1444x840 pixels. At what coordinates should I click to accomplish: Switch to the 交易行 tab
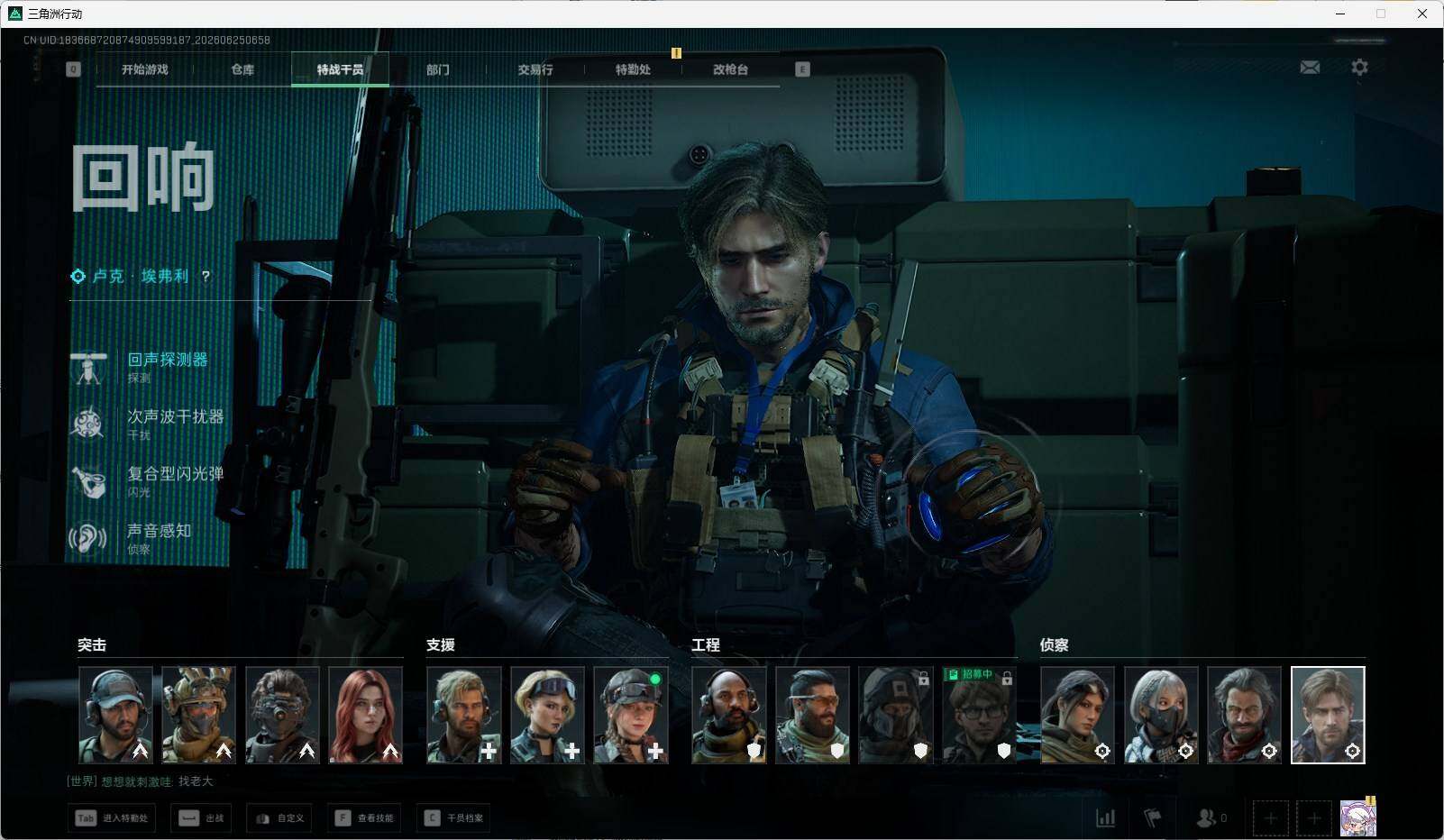535,69
